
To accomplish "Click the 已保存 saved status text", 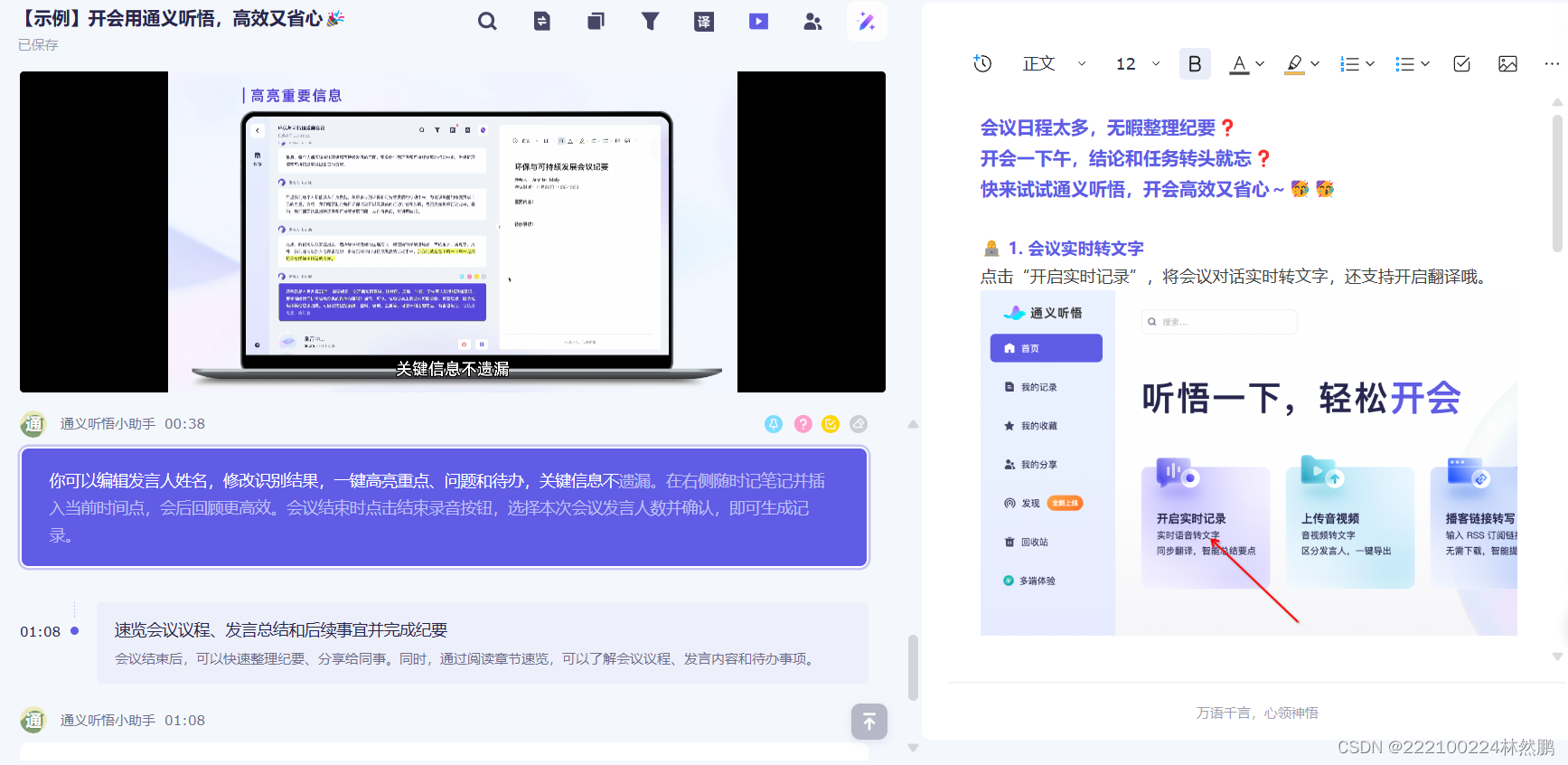I will click(38, 45).
